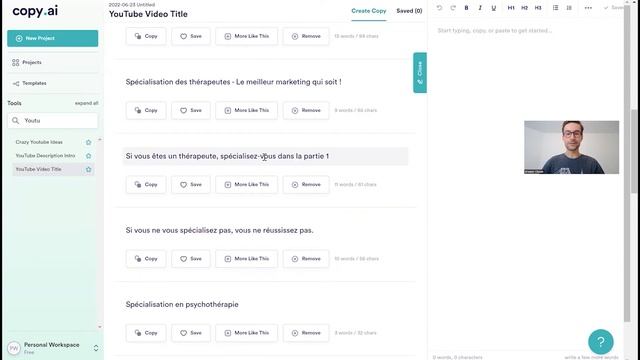Open the help question mark button

click(601, 342)
